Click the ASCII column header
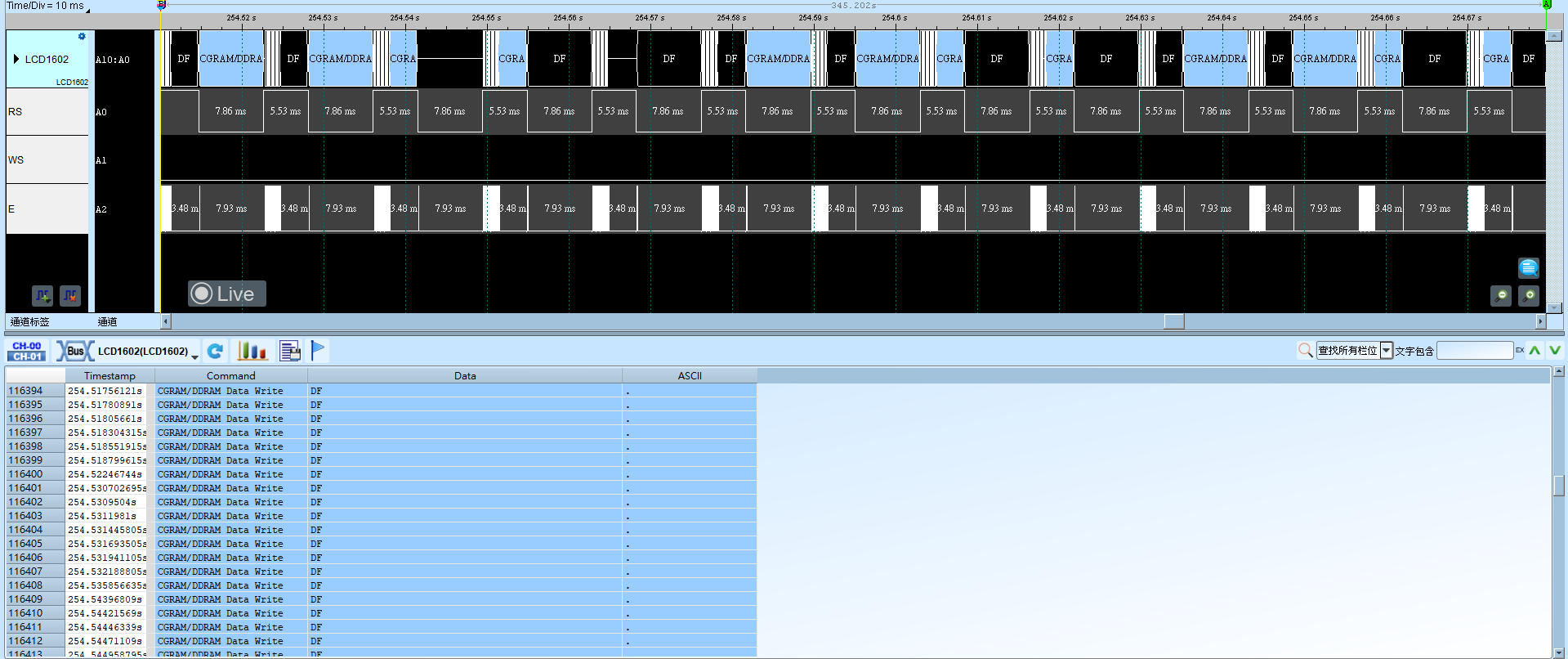 click(690, 376)
